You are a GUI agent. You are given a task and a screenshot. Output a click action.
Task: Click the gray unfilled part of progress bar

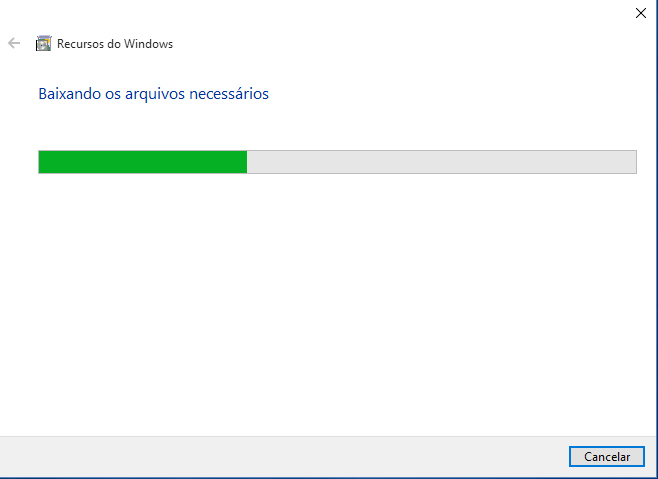[x=441, y=162]
